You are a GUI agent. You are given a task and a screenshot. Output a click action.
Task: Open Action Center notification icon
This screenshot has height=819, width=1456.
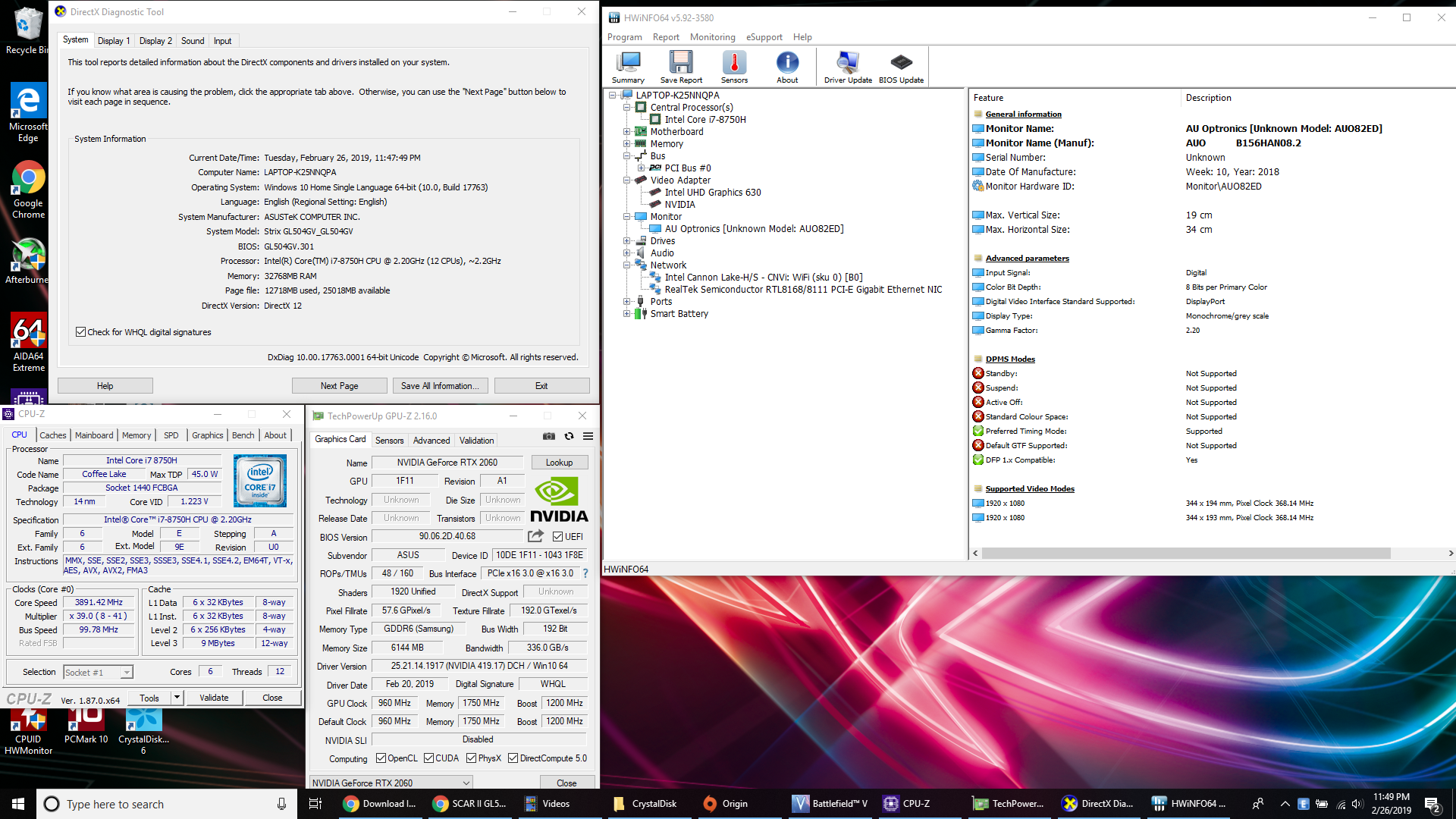pyautogui.click(x=1432, y=804)
